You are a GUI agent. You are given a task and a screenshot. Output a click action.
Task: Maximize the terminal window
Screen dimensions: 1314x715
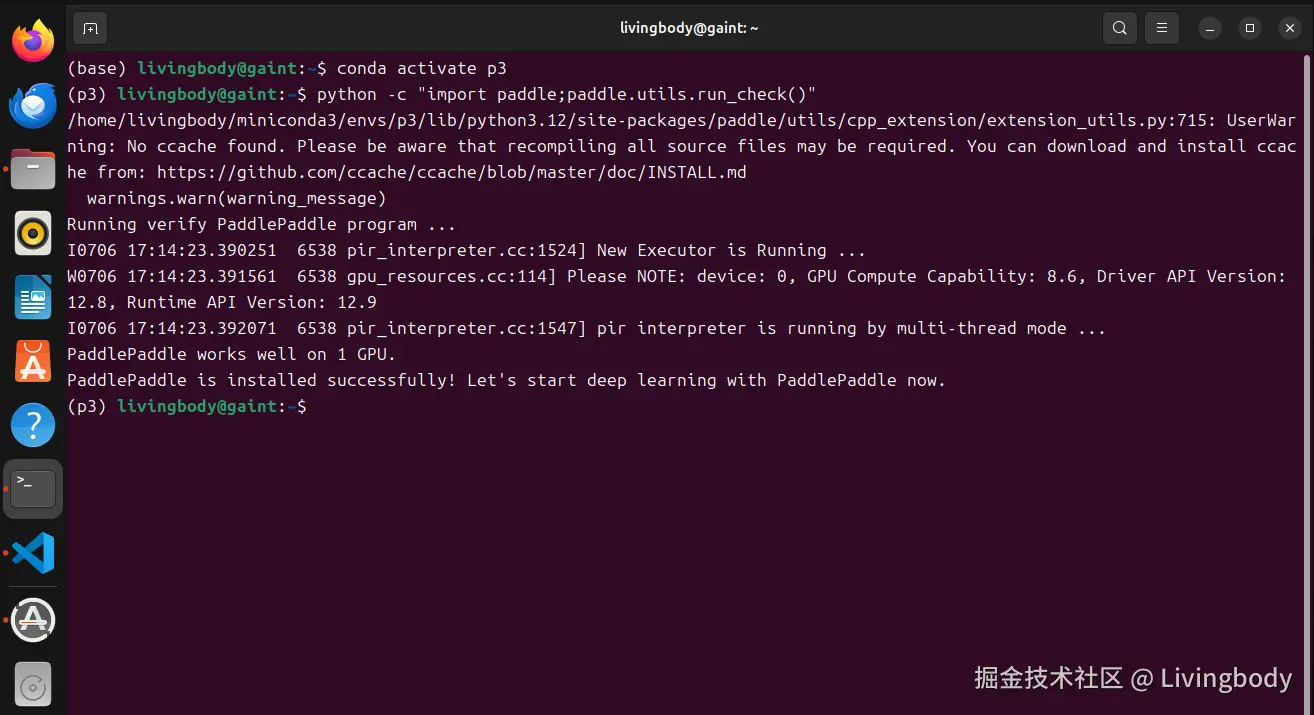1250,28
